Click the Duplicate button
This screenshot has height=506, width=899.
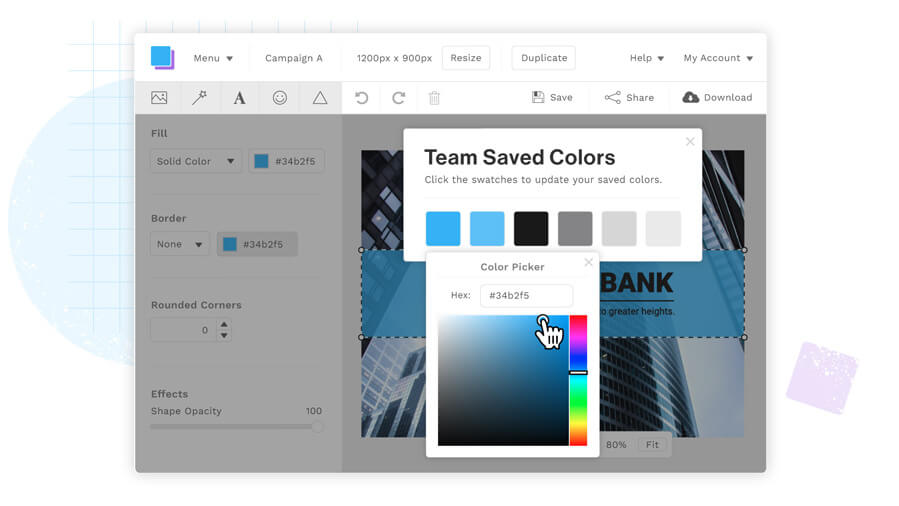[544, 58]
